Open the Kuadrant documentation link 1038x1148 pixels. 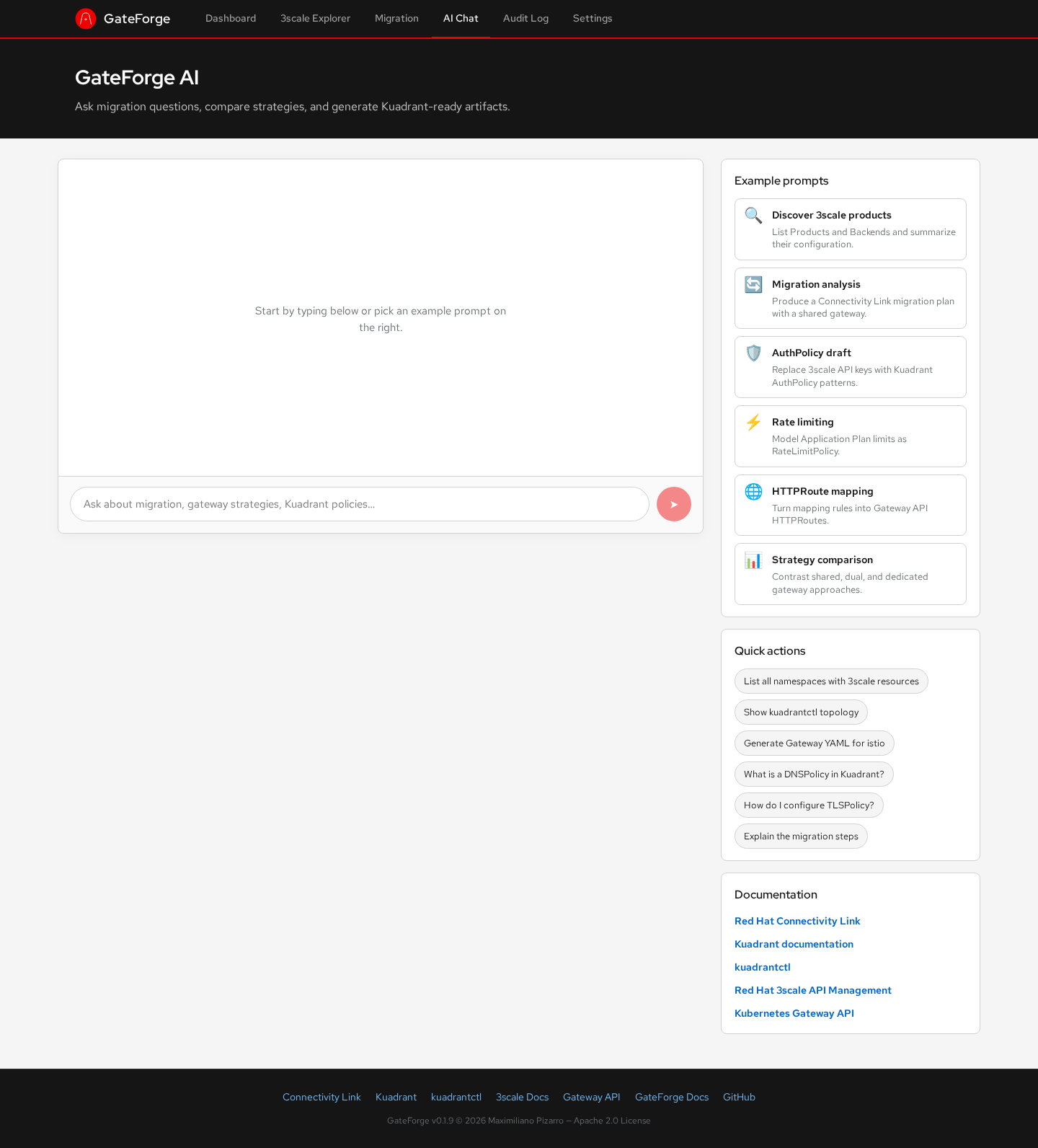tap(794, 944)
